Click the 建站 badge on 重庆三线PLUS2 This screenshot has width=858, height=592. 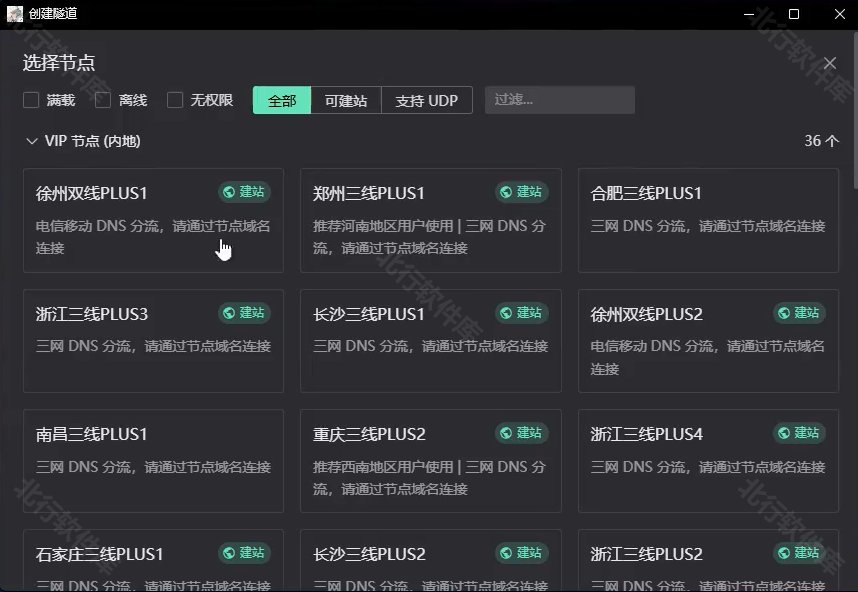click(x=521, y=433)
